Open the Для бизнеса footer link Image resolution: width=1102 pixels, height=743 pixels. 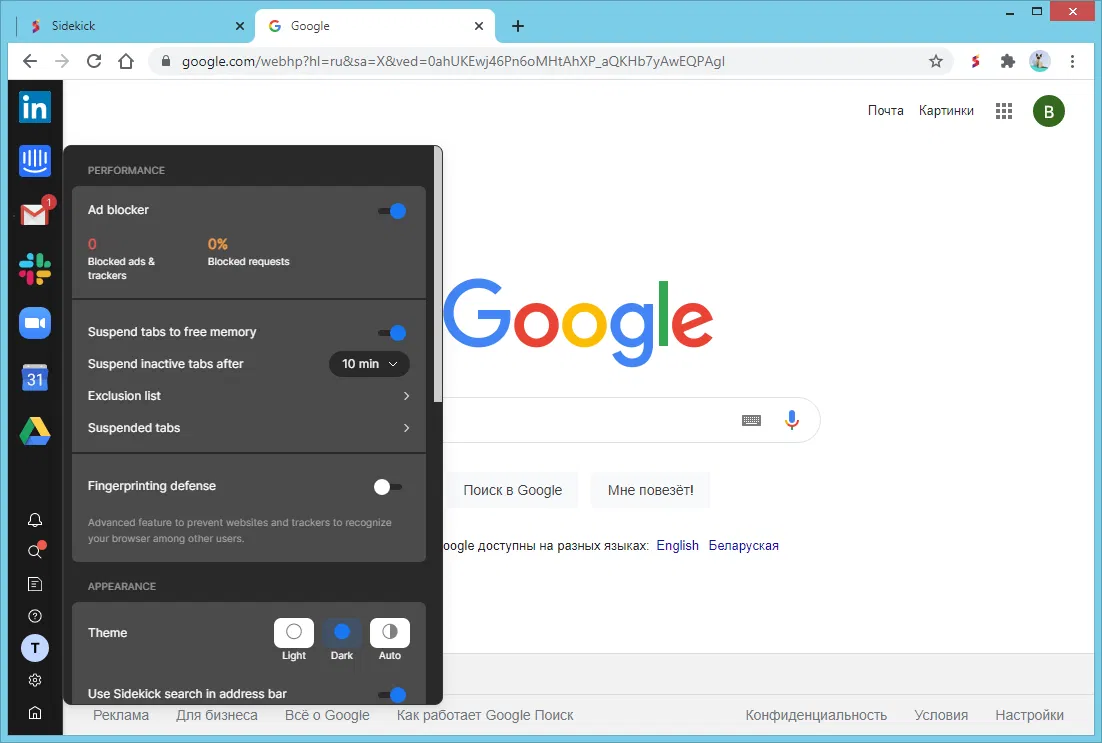(216, 715)
